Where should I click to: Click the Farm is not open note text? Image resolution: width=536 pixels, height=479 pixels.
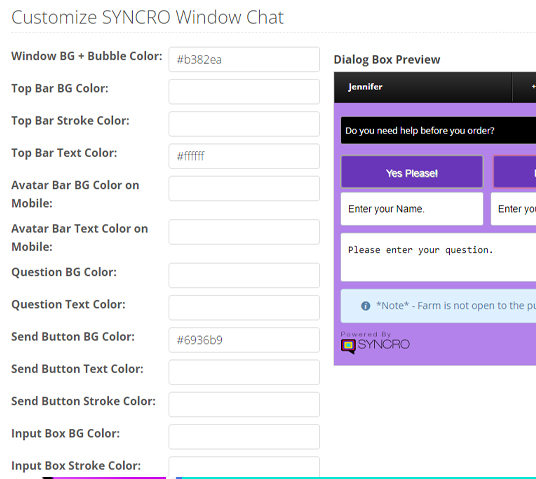(x=456, y=305)
